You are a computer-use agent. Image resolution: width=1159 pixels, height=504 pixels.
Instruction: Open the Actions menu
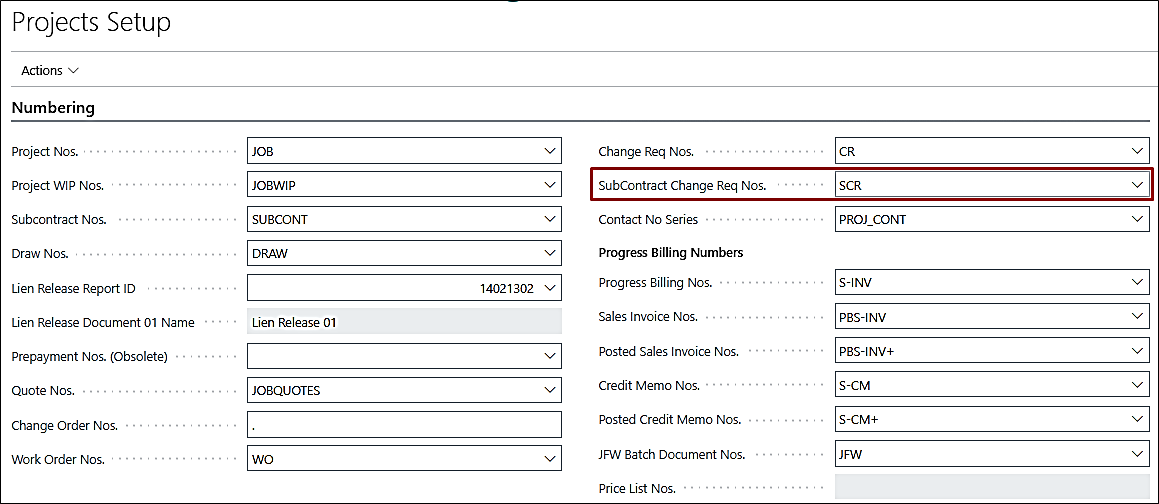(x=49, y=70)
